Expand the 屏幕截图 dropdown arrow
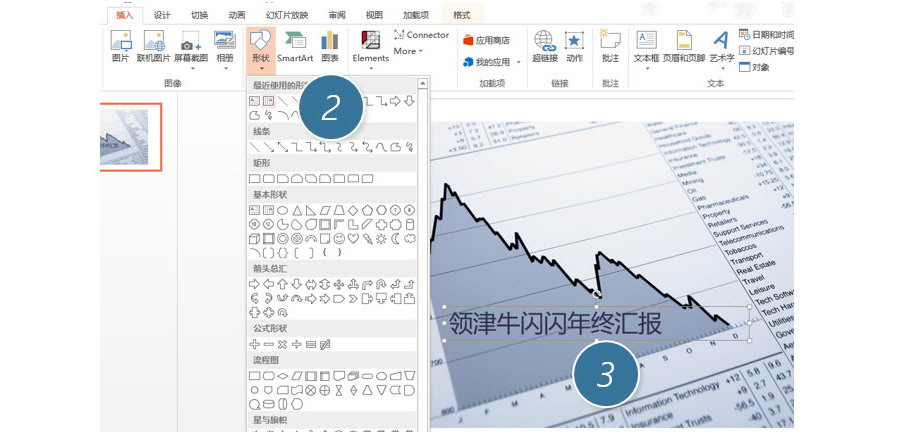 (192, 69)
